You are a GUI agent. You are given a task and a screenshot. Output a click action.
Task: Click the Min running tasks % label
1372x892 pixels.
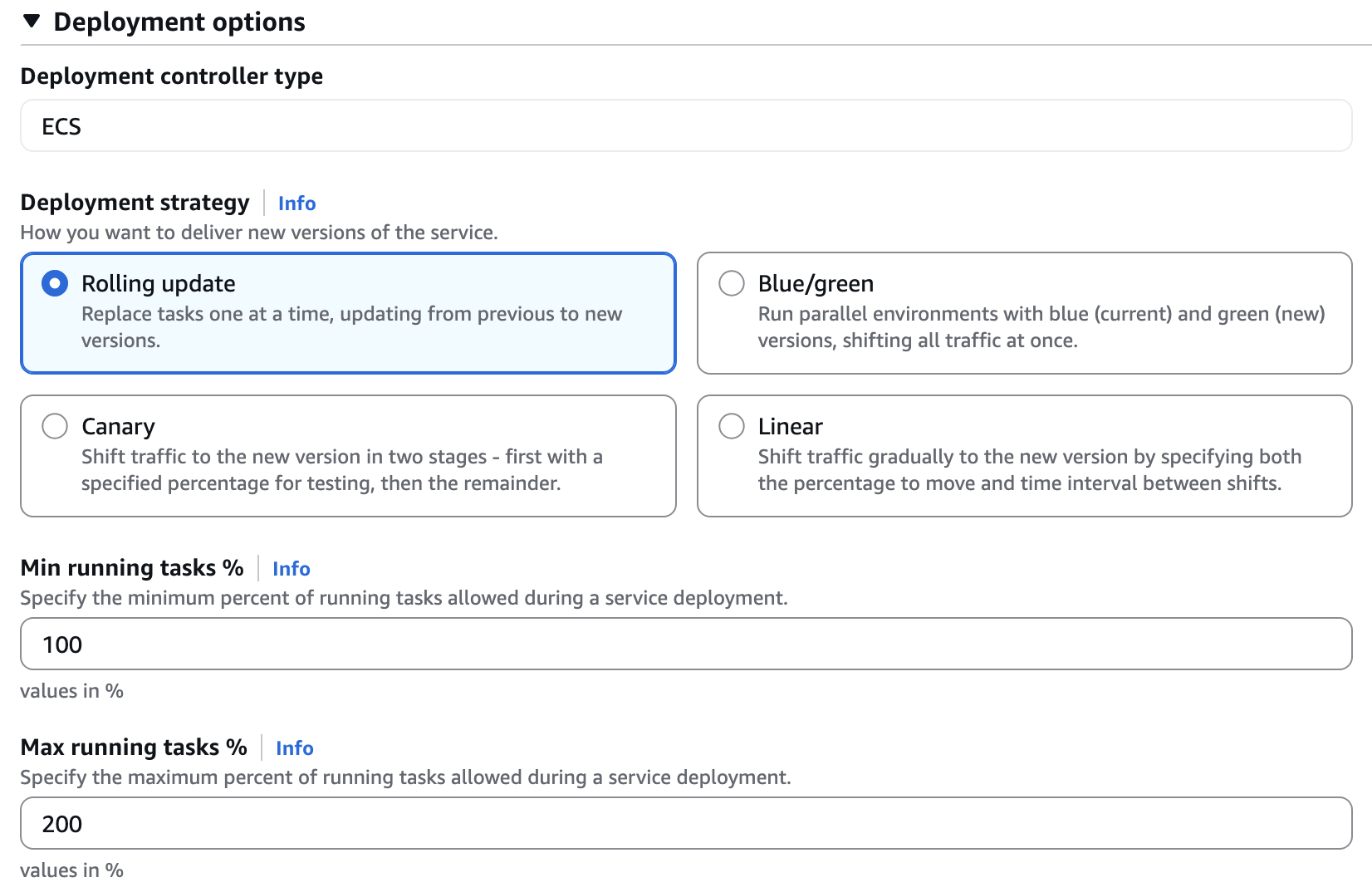[x=132, y=568]
